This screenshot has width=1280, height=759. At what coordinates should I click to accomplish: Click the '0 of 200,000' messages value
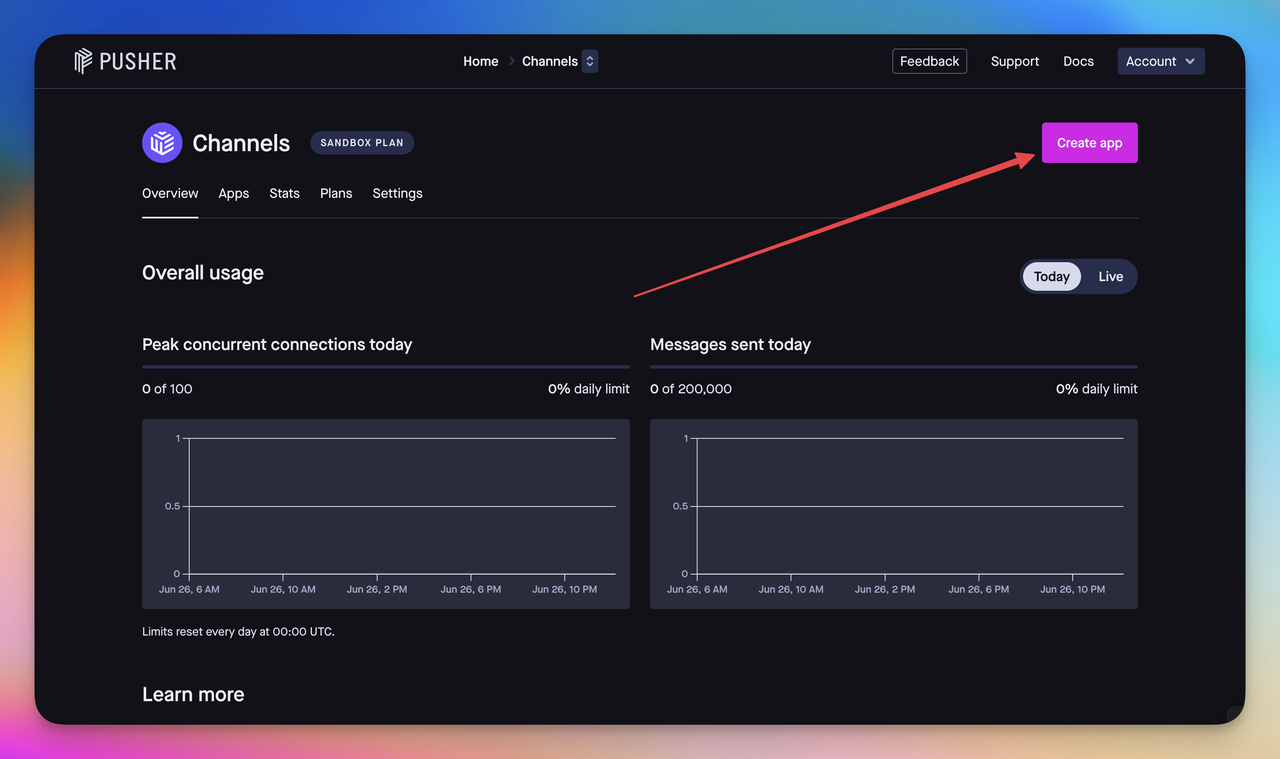(x=691, y=389)
